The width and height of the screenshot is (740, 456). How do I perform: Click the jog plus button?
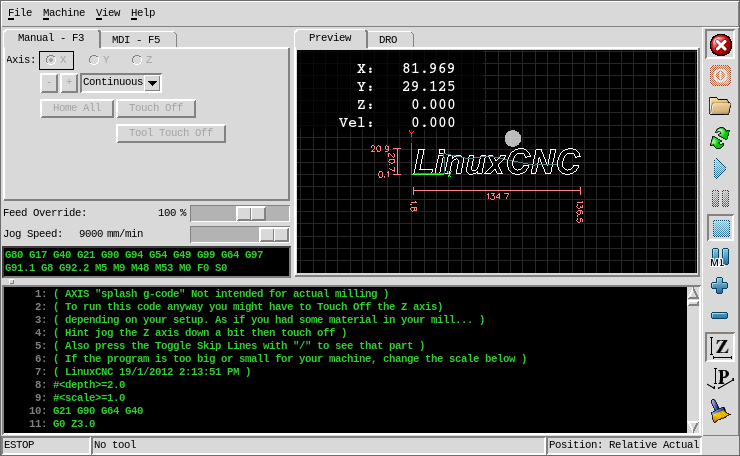coord(69,83)
